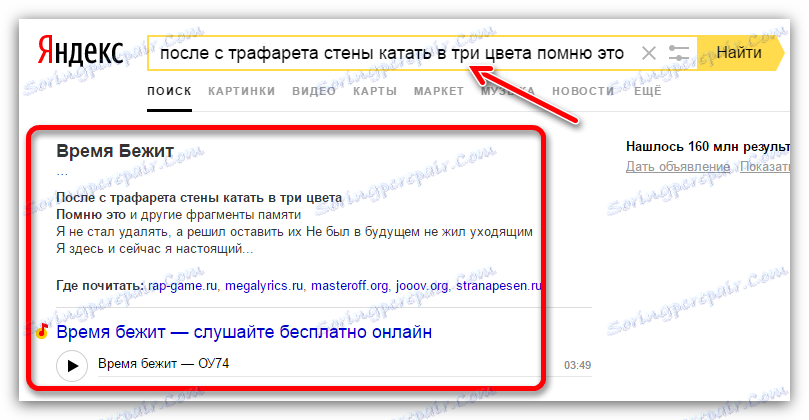Viewport: 809px width, 420px height.
Task: Switch to the КАРТИНКИ tab
Action: pos(241,91)
